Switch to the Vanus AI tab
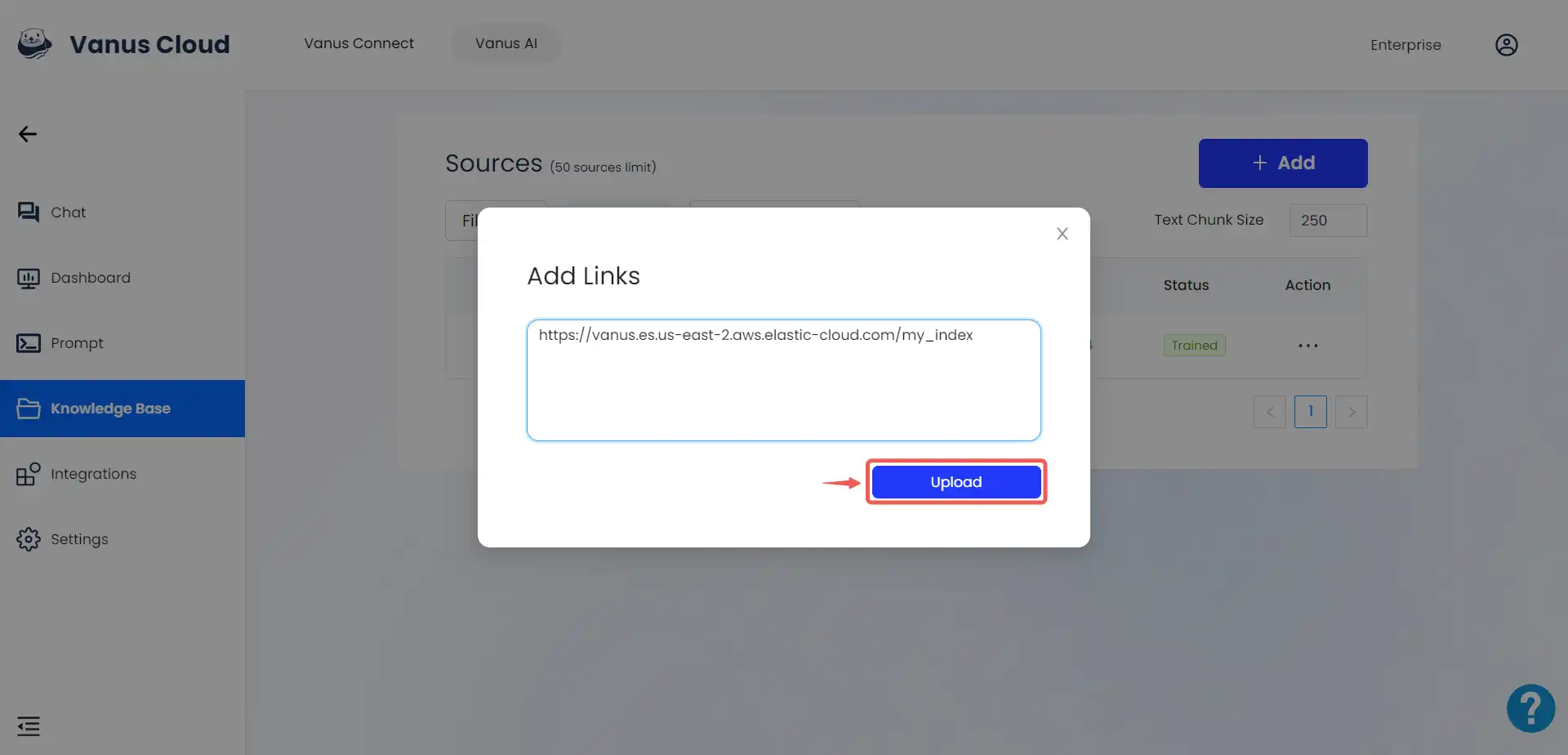This screenshot has height=755, width=1568. point(506,43)
